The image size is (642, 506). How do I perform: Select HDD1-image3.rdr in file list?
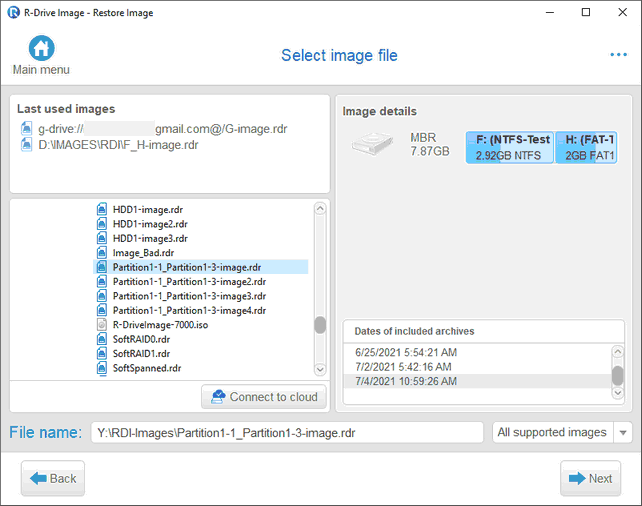click(x=150, y=238)
